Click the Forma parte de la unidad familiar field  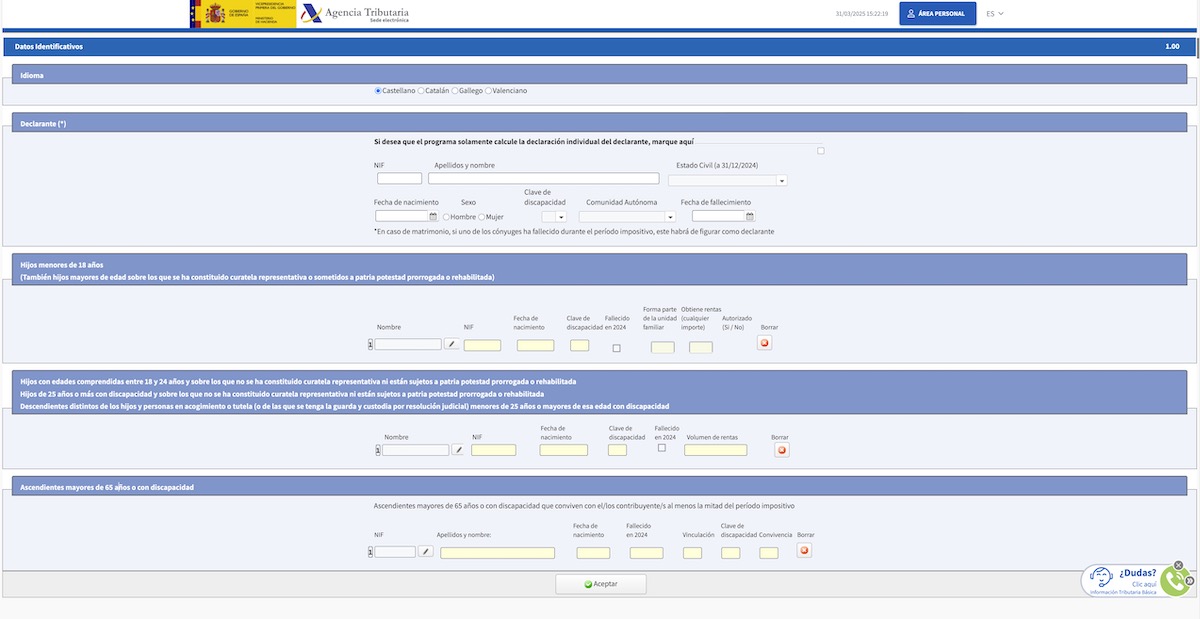pyautogui.click(x=663, y=348)
